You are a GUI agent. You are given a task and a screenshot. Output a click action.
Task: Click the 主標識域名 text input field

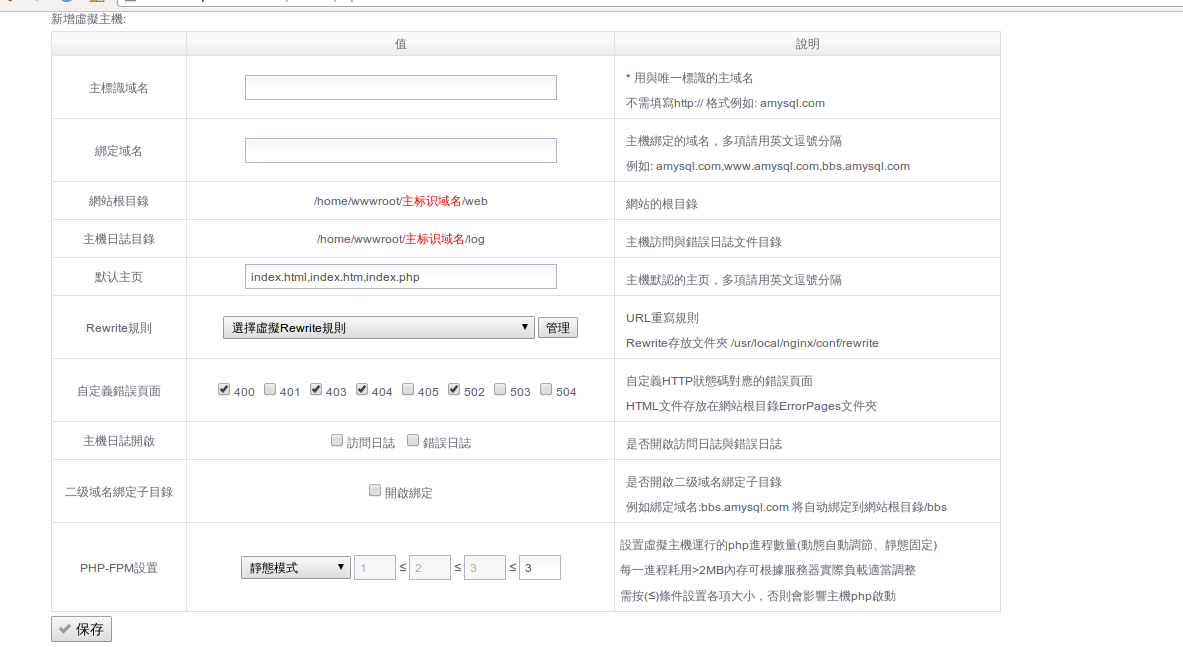[400, 88]
